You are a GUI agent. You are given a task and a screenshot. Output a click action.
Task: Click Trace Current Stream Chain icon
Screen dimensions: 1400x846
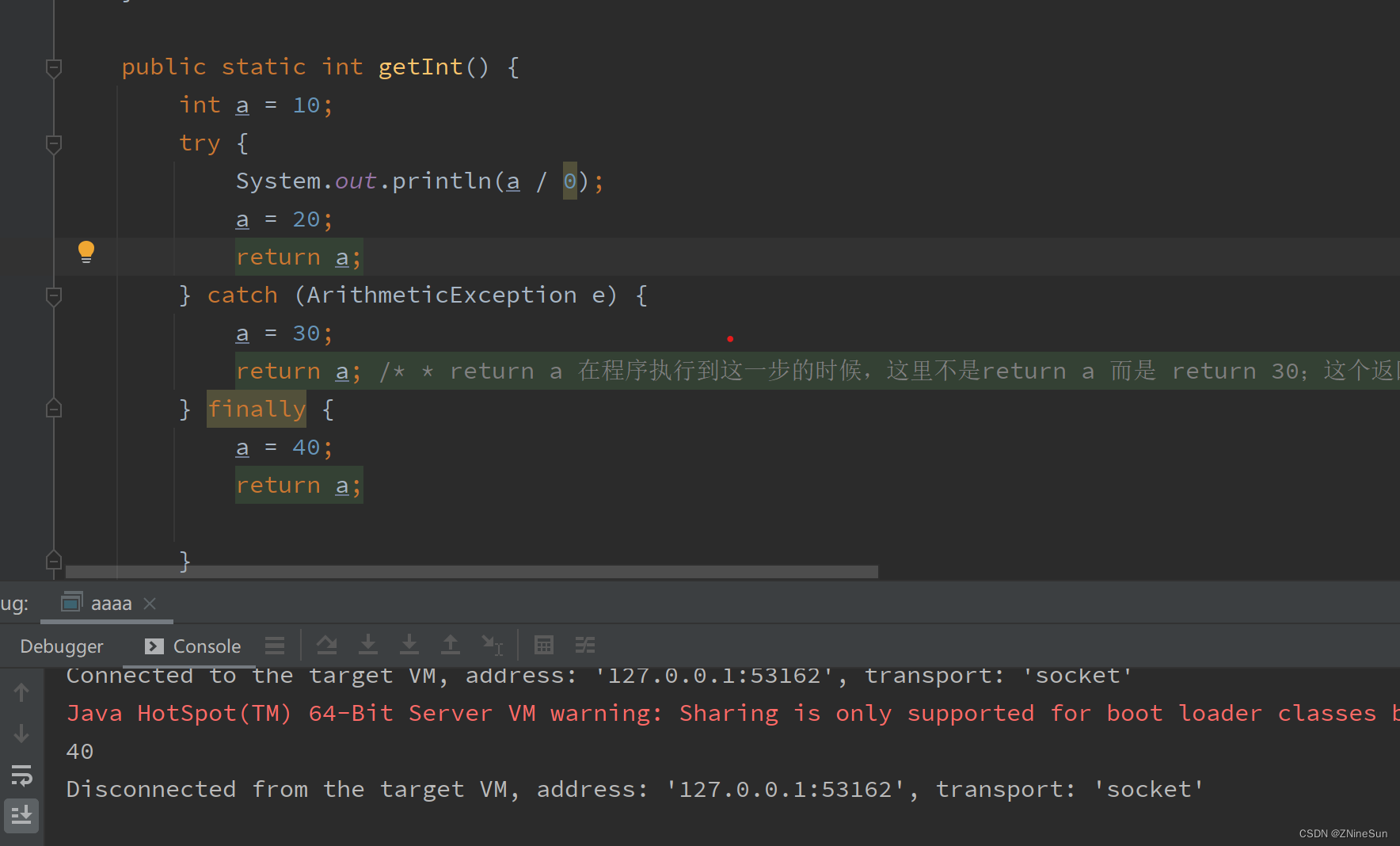tap(585, 646)
